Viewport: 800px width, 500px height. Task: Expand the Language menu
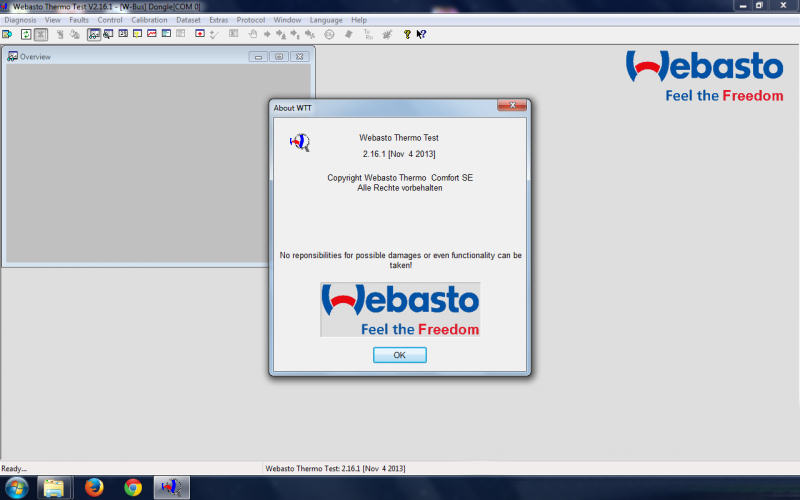326,20
